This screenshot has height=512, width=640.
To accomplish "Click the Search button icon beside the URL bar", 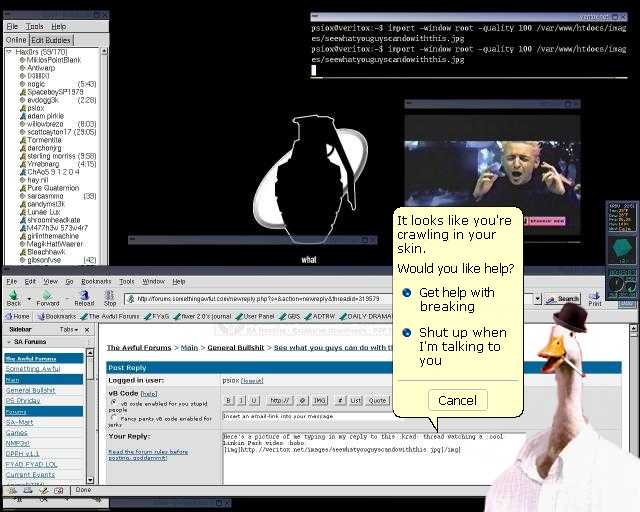I will pyautogui.click(x=562, y=299).
